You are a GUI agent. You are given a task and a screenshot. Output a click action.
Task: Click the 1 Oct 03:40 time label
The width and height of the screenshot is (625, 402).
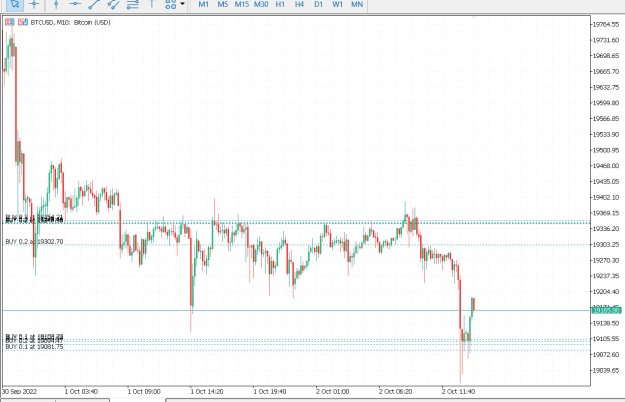(81, 392)
